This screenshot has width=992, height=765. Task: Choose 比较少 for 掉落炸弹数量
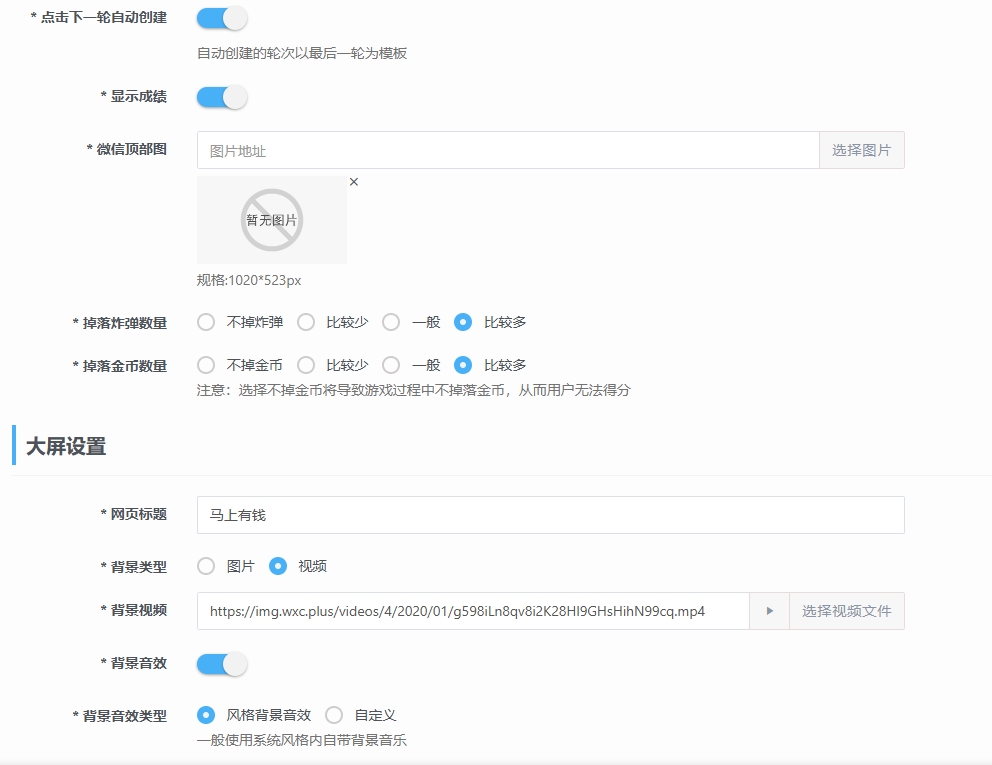click(305, 322)
